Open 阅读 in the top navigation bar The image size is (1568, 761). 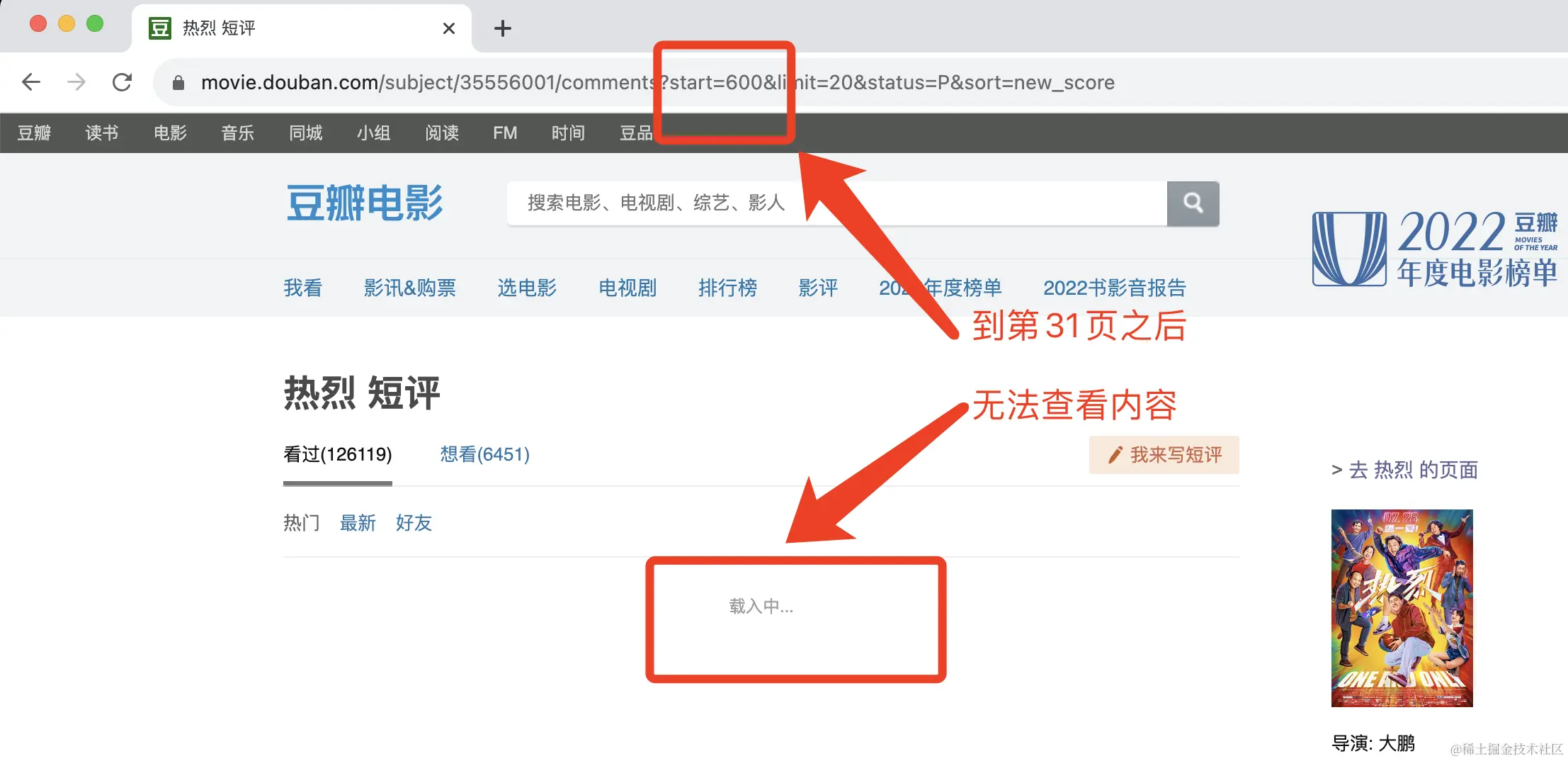442,133
